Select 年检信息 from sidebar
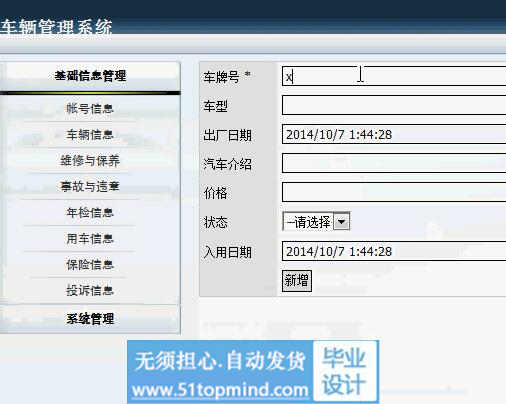This screenshot has height=404, width=506. click(90, 212)
